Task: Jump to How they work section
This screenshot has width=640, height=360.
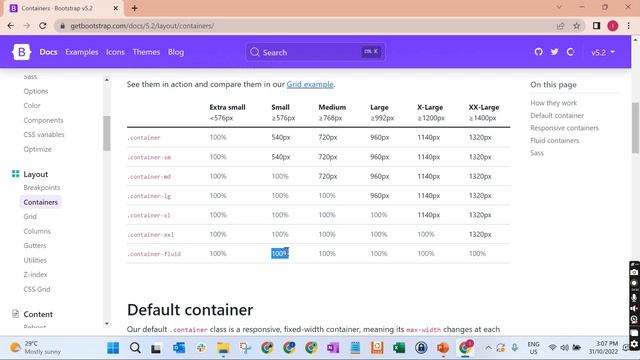Action: (553, 103)
